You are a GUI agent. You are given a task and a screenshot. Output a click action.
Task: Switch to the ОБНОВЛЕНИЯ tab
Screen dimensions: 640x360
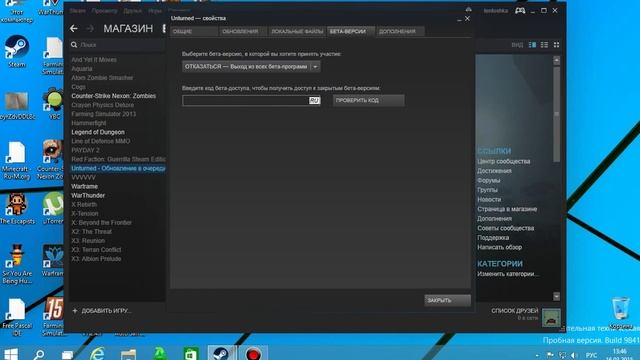pyautogui.click(x=243, y=31)
